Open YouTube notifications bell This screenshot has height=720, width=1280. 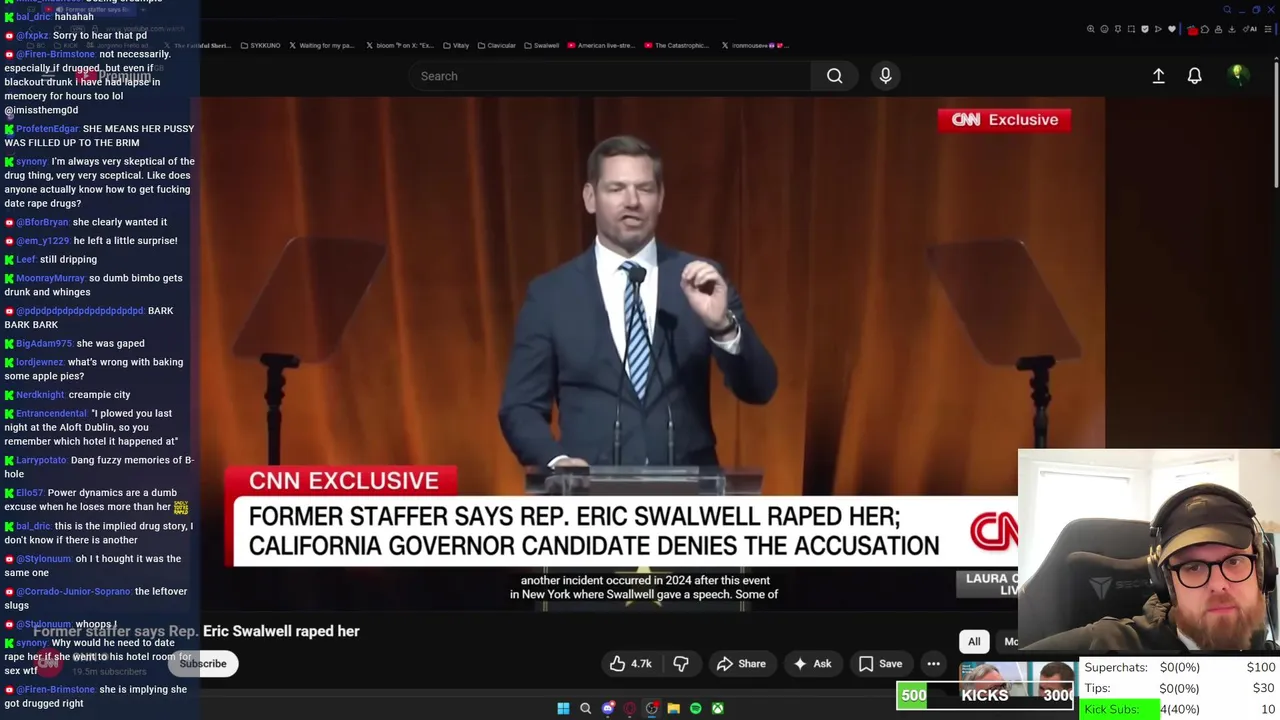[1194, 76]
